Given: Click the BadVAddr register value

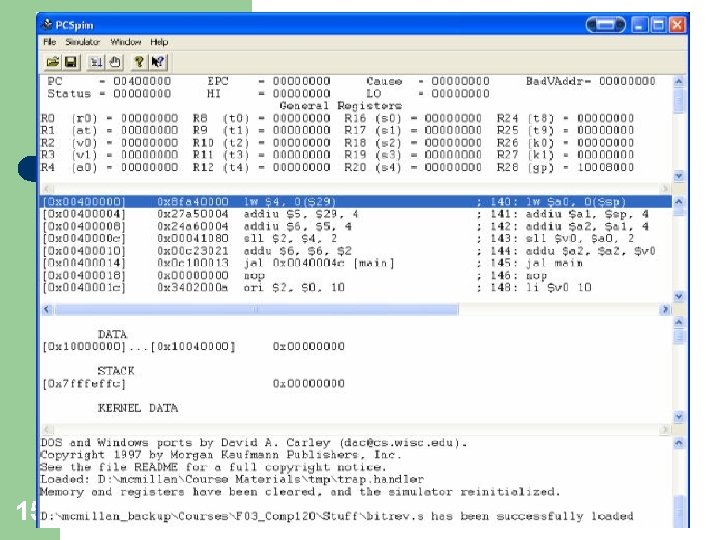Looking at the screenshot, I should 627,81.
